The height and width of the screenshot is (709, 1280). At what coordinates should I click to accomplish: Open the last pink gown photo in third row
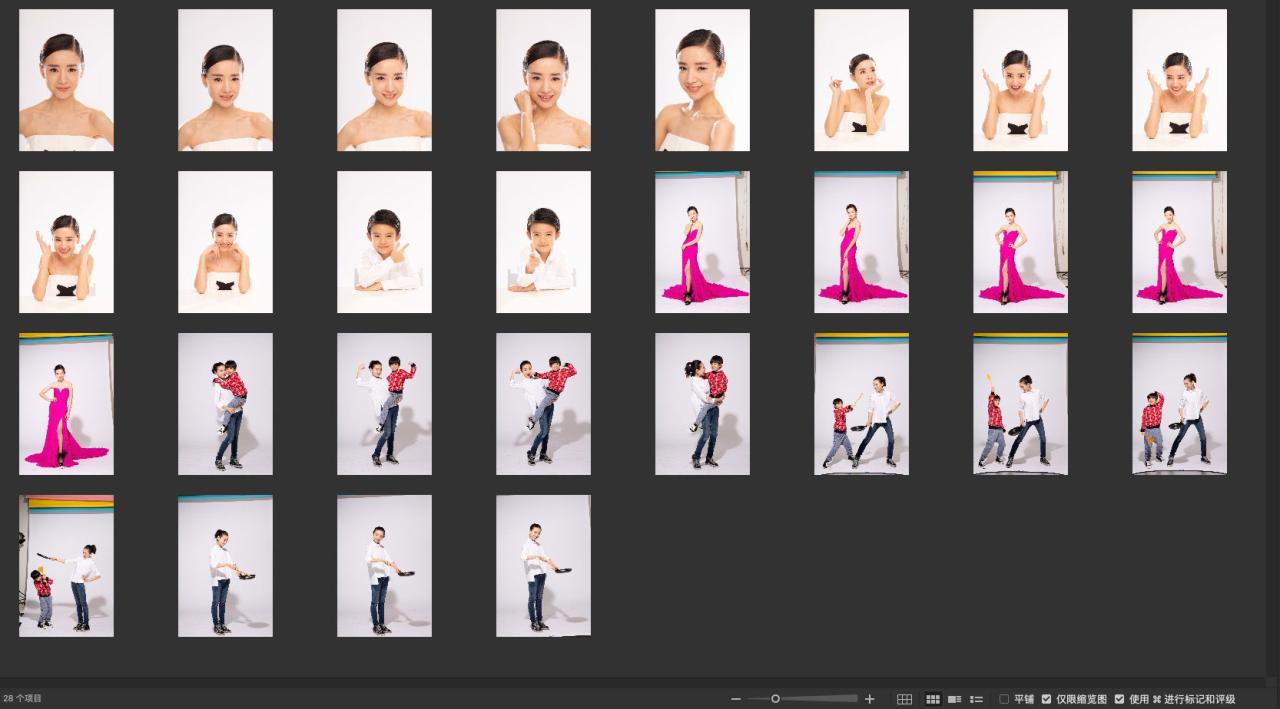pos(66,404)
